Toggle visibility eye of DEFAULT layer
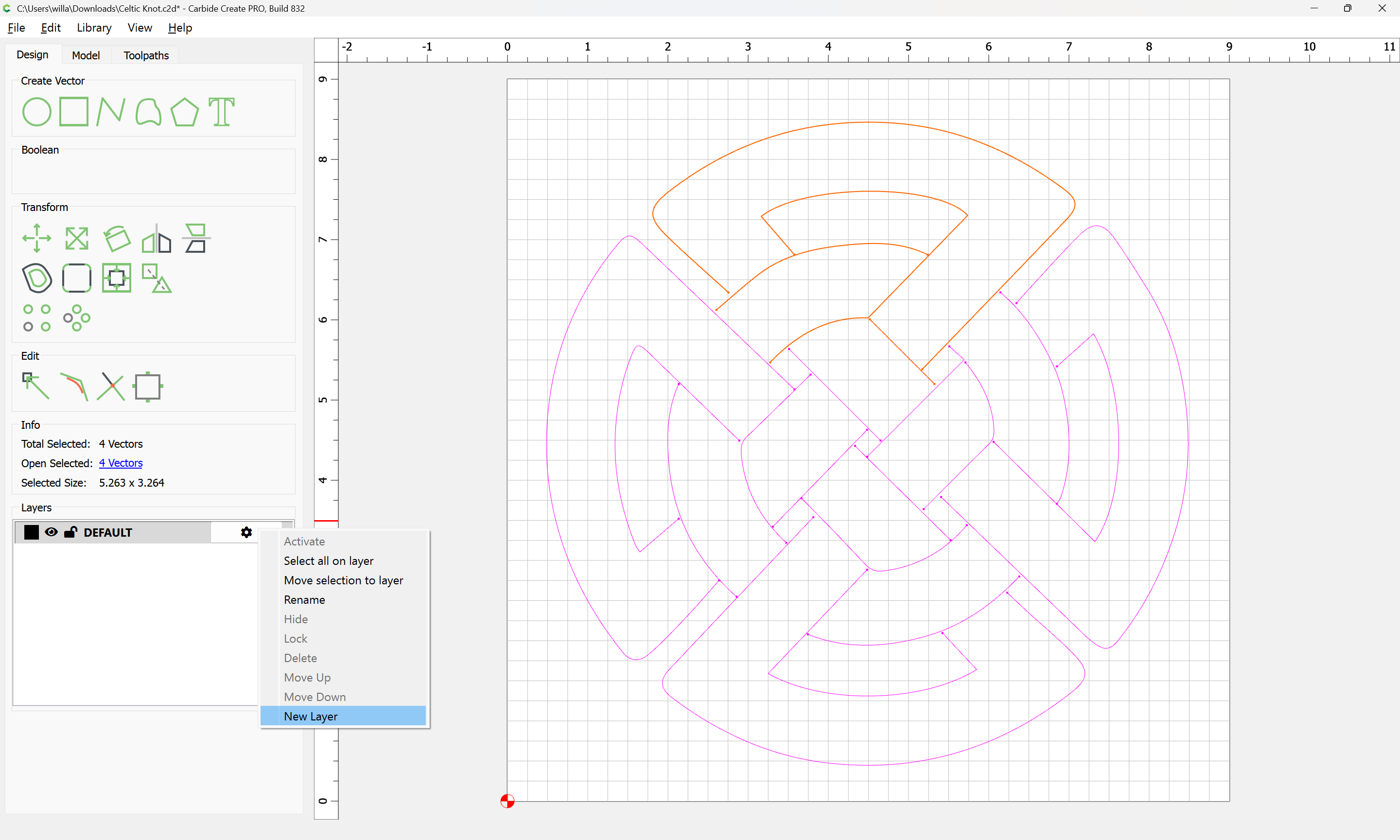This screenshot has width=1400, height=840. [x=51, y=532]
